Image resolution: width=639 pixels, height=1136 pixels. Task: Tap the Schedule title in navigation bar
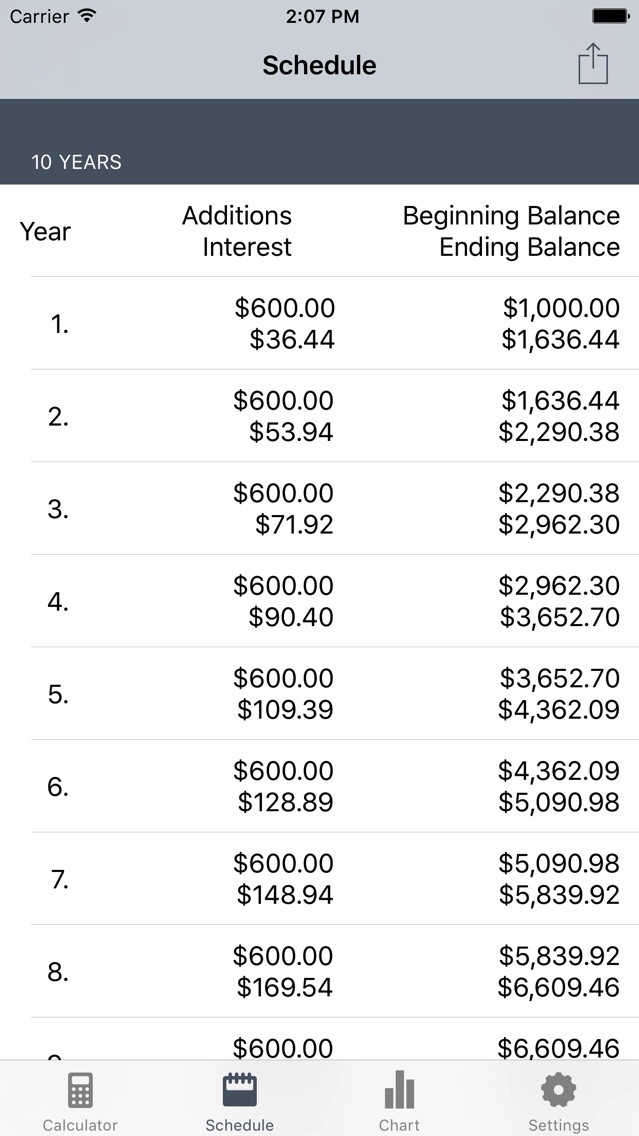pos(319,66)
